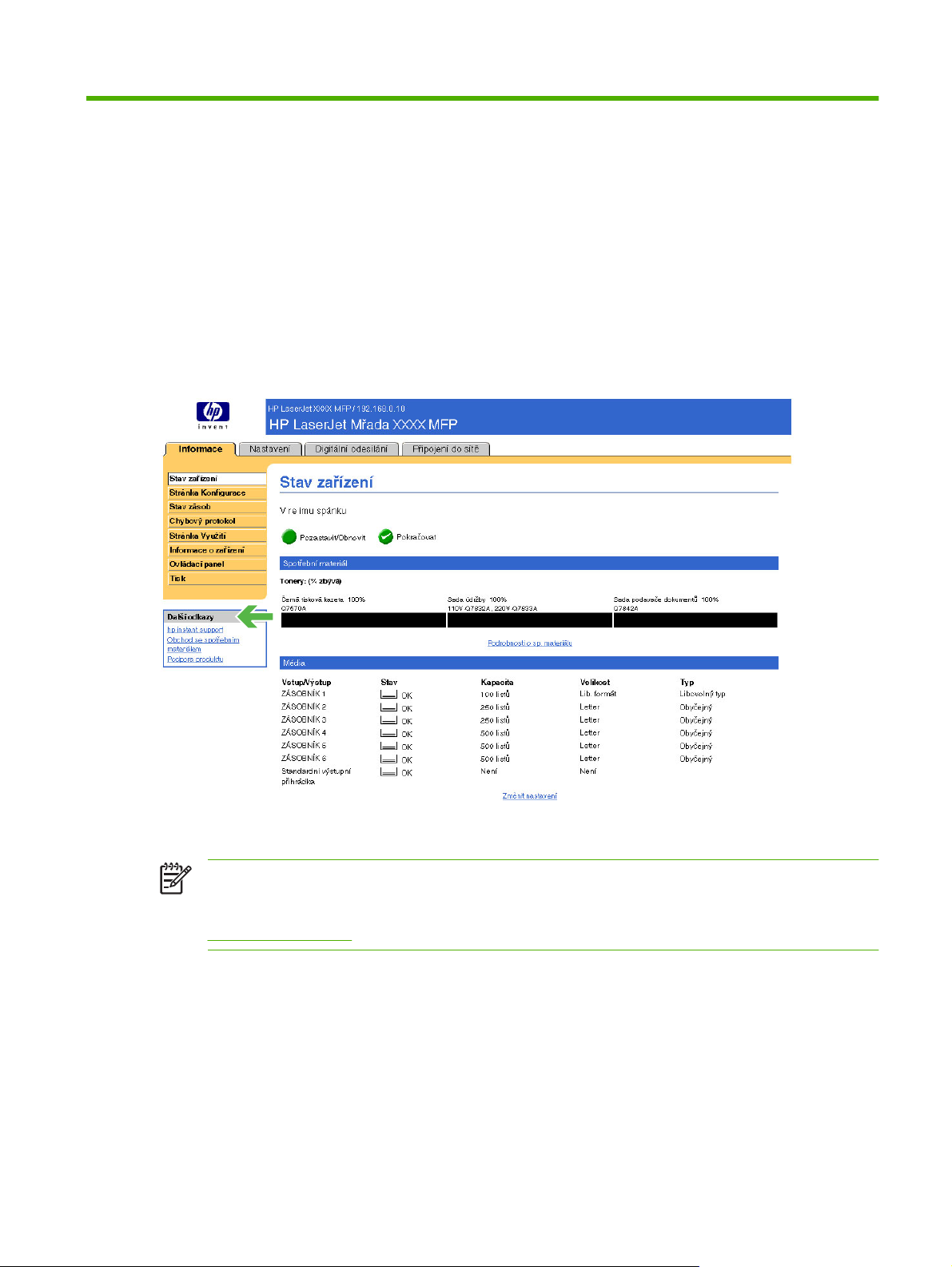952x1267 pixels.
Task: Click the ZÁSOBNÍK 1 row label
Action: [304, 694]
